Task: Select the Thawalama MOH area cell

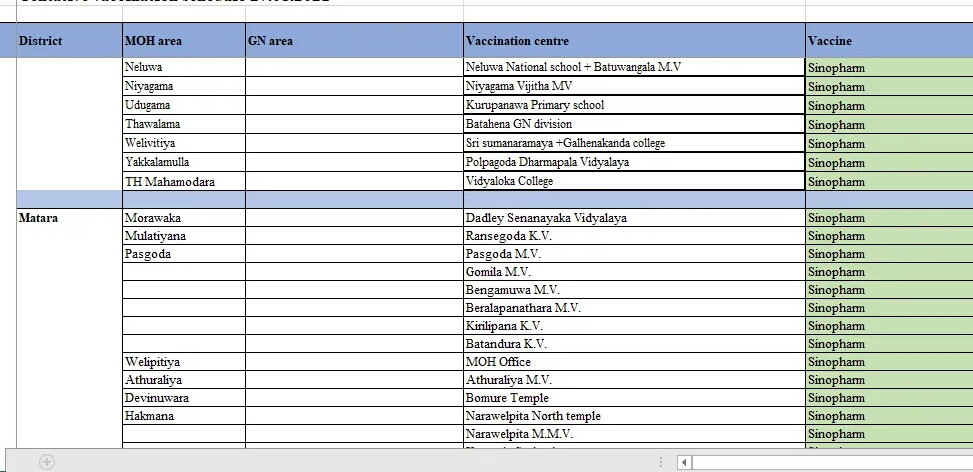Action: (x=184, y=124)
